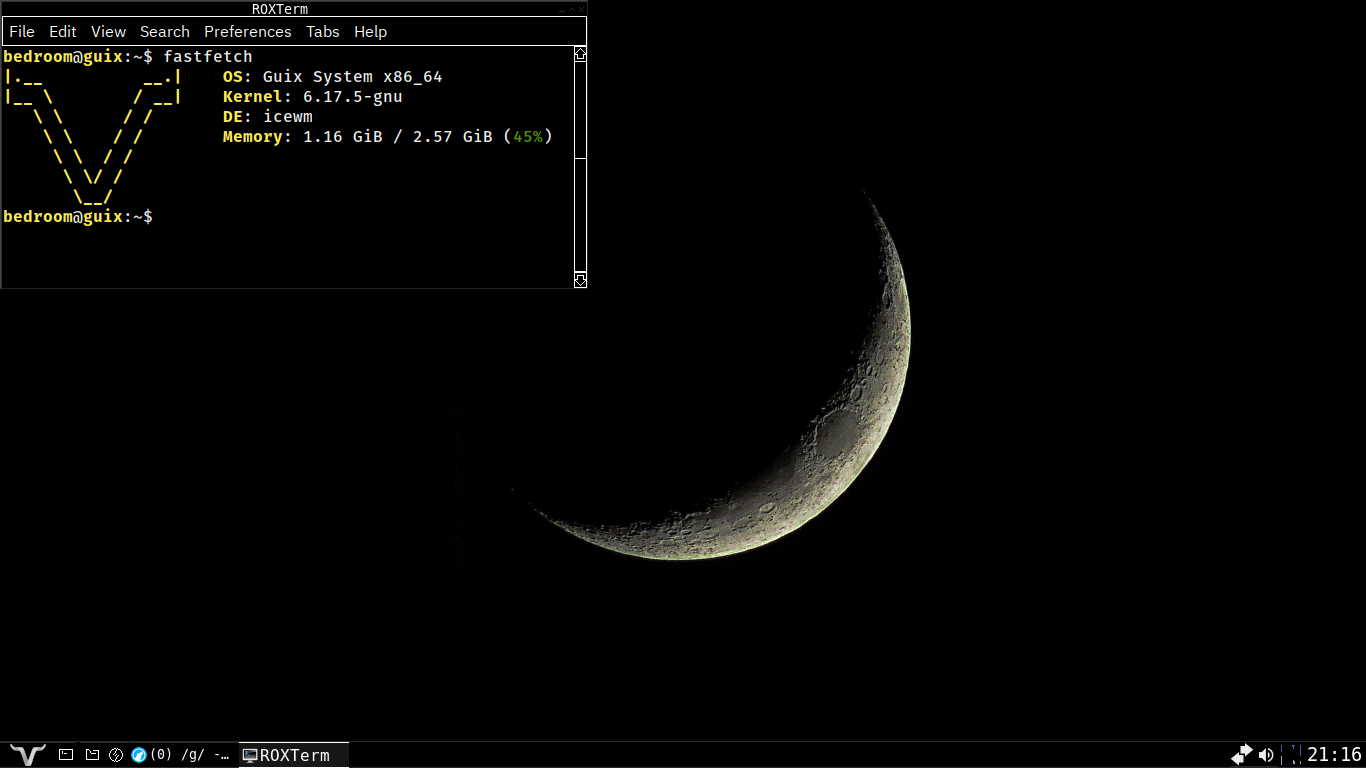Screen dimensions: 1366x768
Task: Open the File menu
Action: [x=22, y=32]
